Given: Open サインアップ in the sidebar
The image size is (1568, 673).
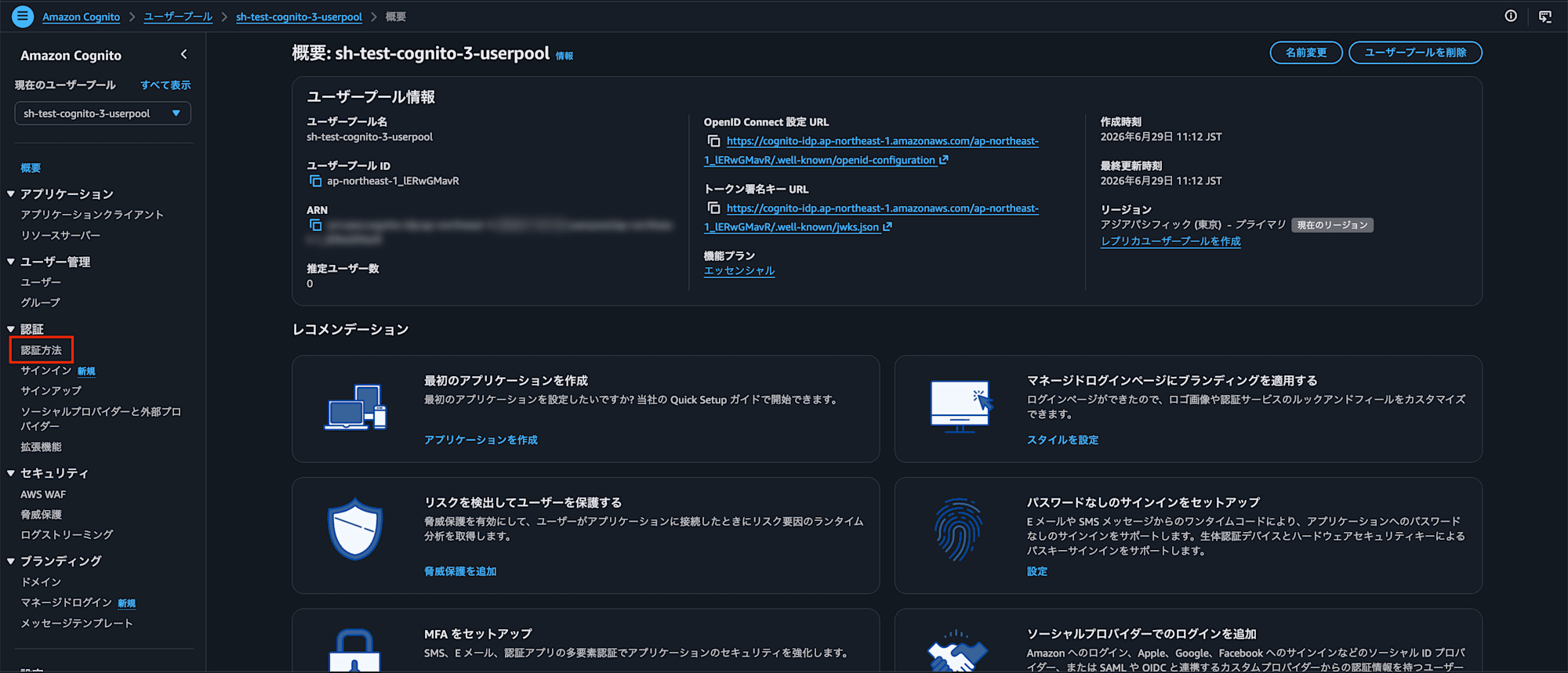Looking at the screenshot, I should 51,391.
